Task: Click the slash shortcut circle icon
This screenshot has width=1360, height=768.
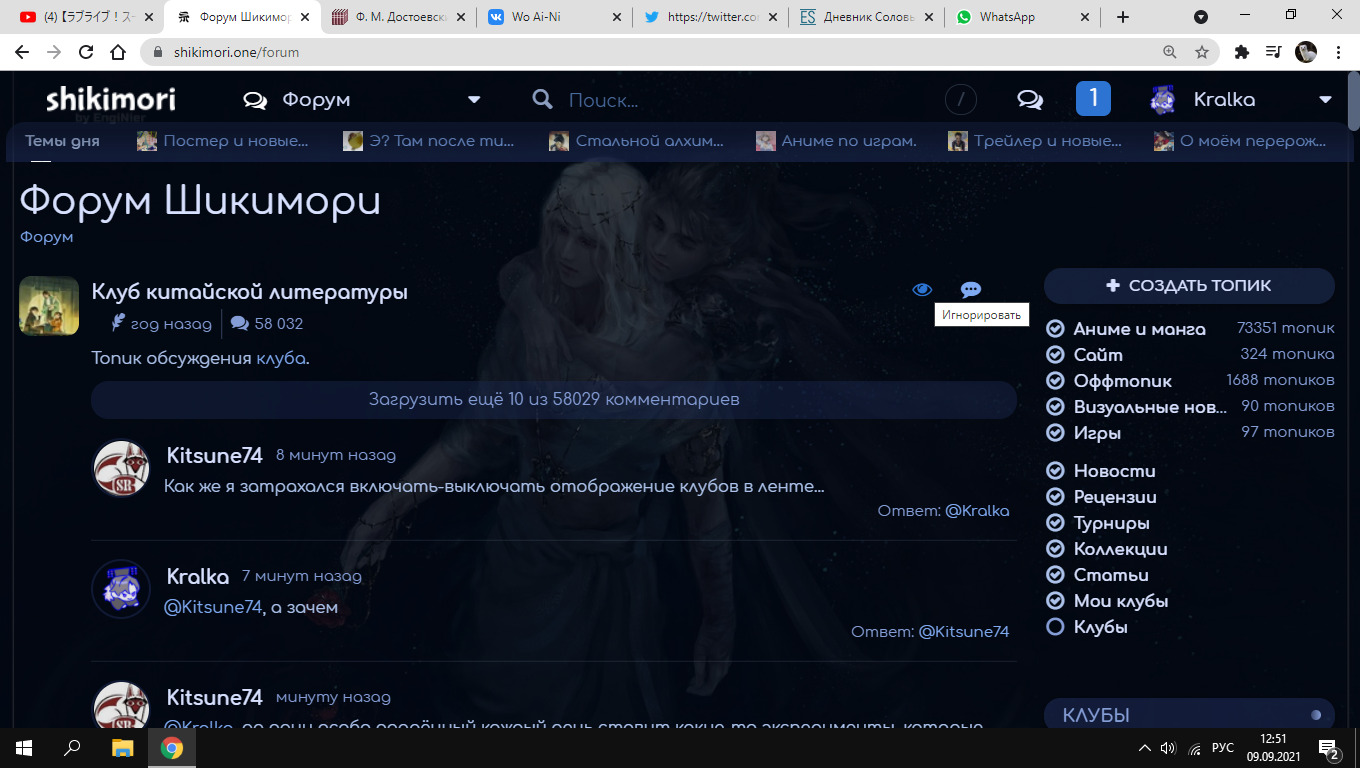Action: tap(961, 99)
